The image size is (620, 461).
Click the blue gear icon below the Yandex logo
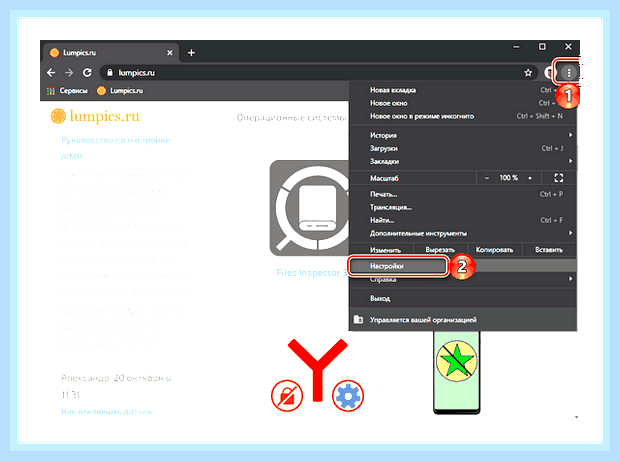[348, 396]
